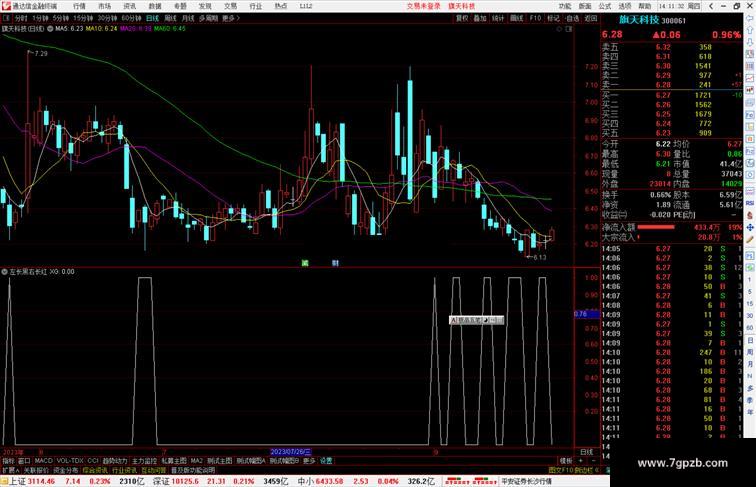
Task: Expand the 扩展 panel toggle
Action: coord(10,470)
